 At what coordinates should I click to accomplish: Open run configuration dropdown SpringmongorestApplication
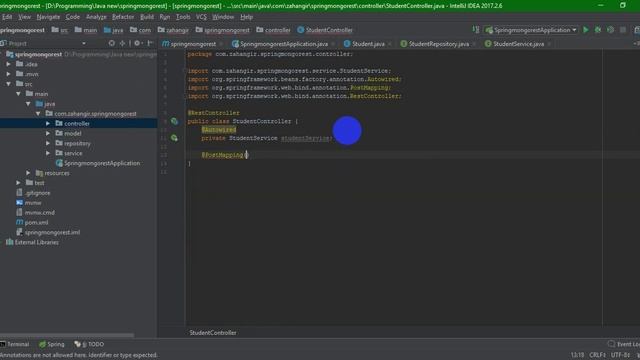[x=531, y=30]
